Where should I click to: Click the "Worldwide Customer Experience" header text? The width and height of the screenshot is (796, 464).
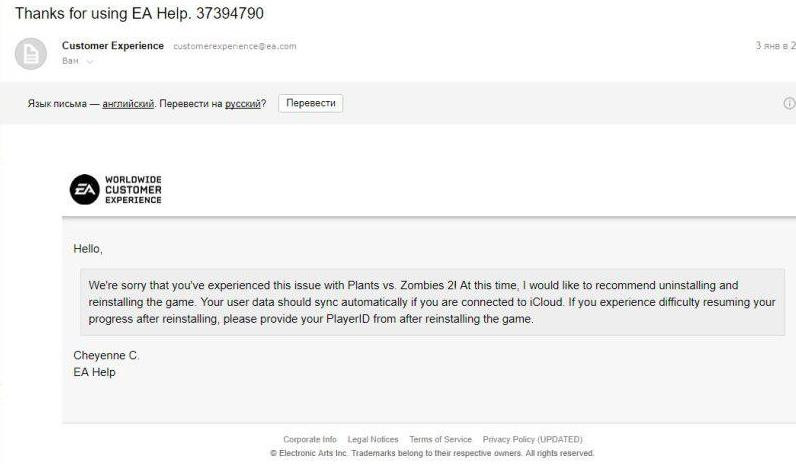(x=133, y=189)
